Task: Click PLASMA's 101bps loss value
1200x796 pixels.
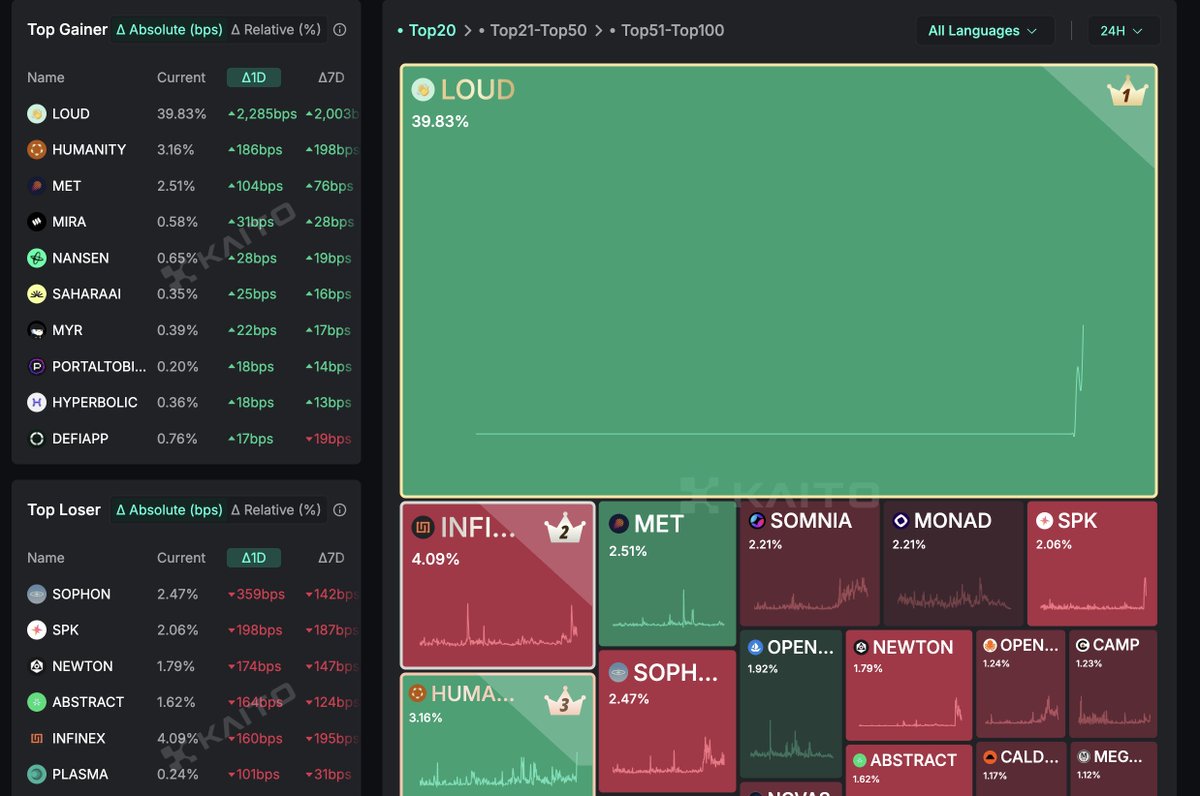Action: tap(255, 774)
